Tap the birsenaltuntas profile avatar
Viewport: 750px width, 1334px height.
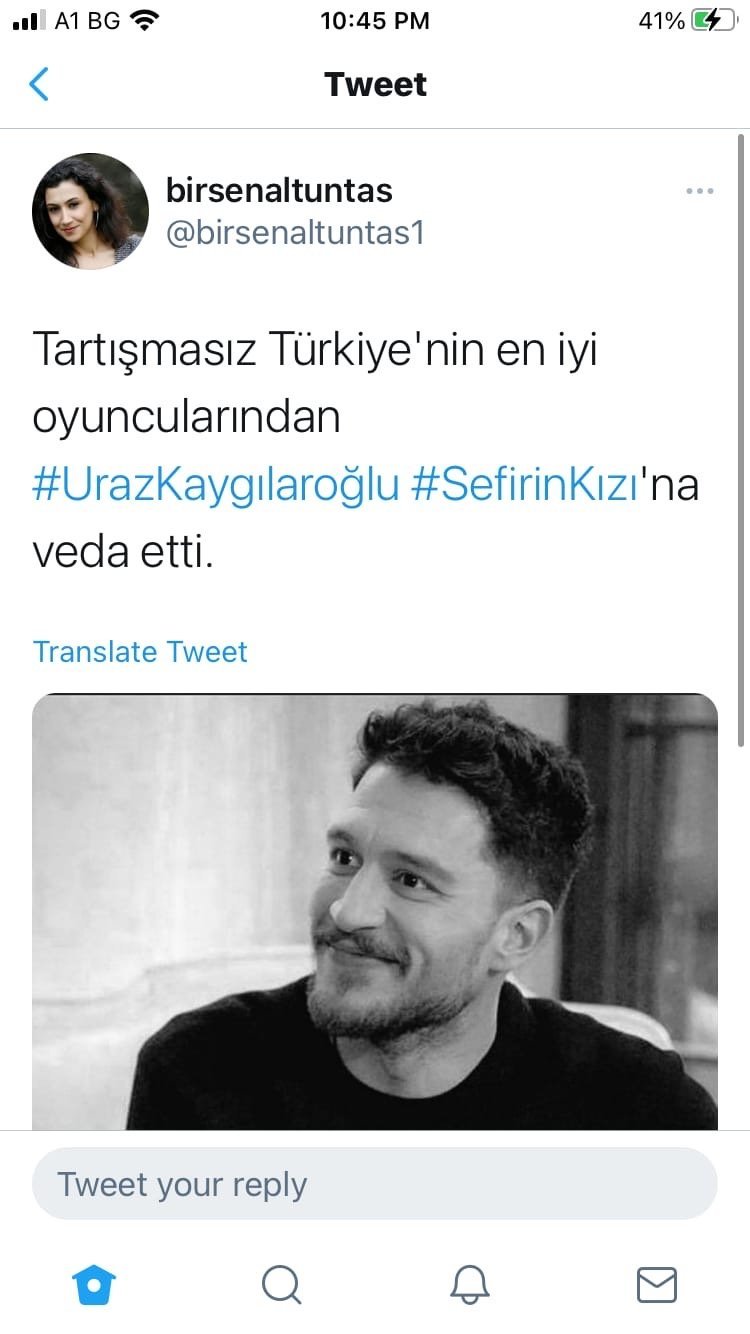(90, 211)
